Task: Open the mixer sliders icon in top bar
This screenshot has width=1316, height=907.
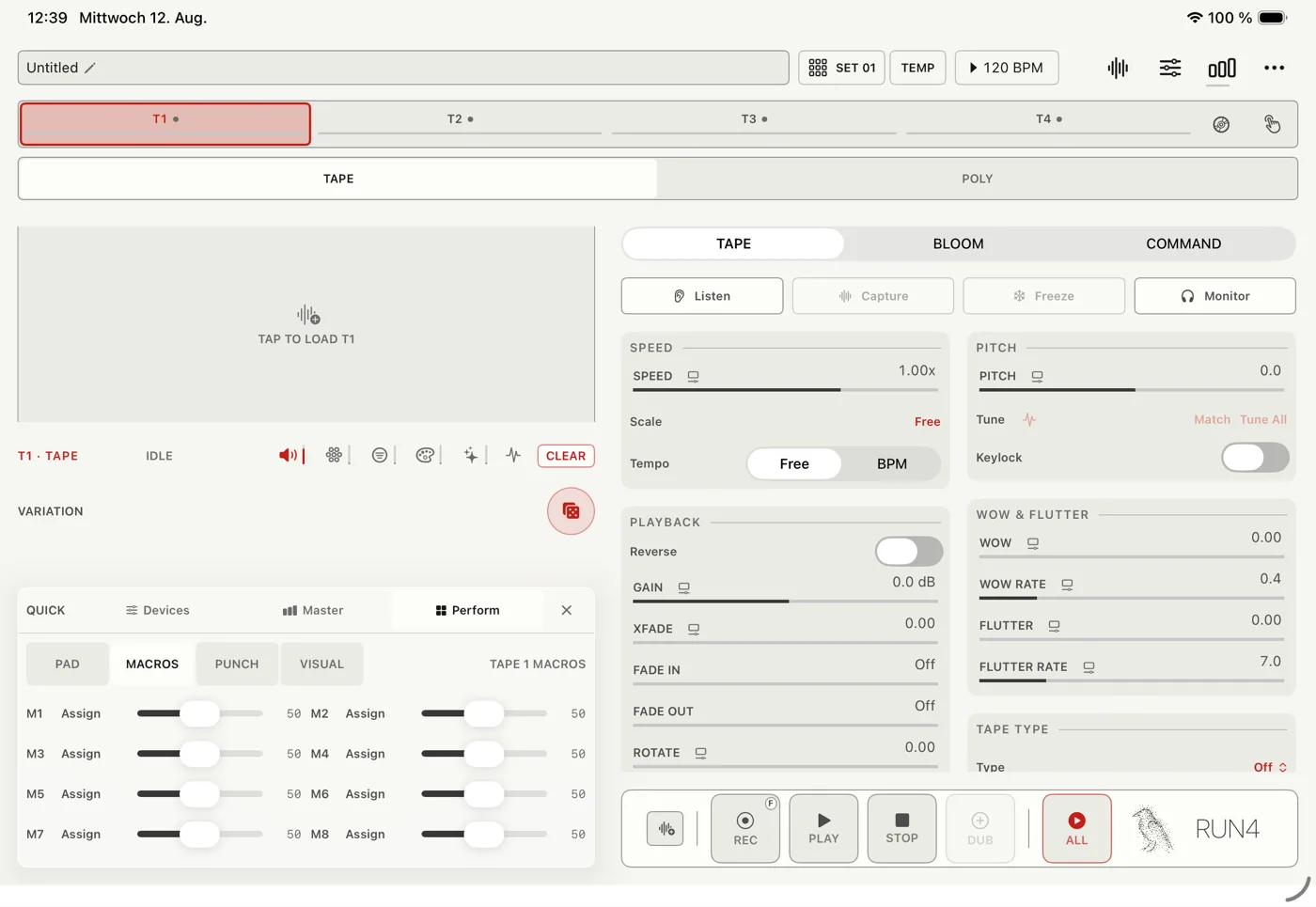Action: [1170, 68]
